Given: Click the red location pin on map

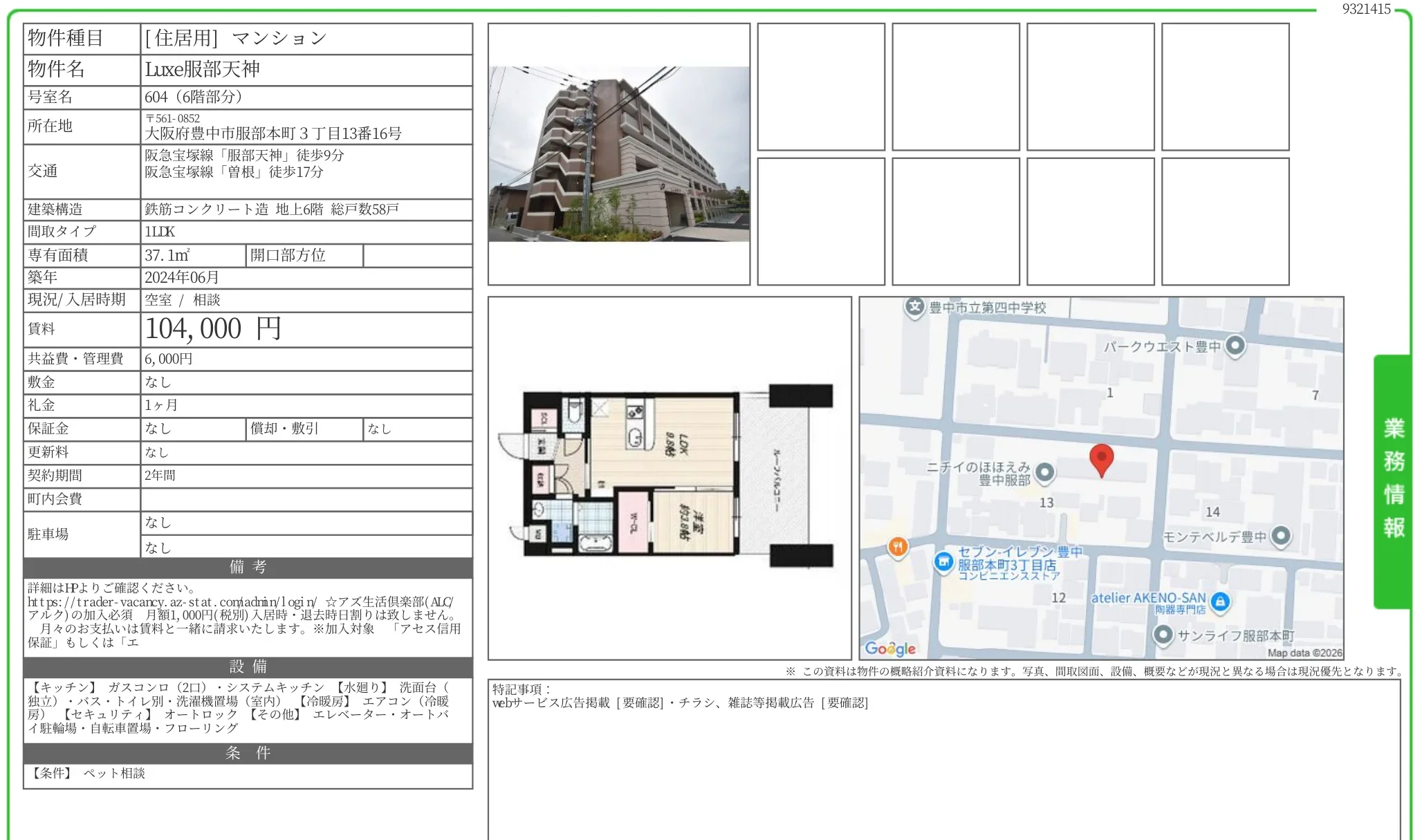Looking at the screenshot, I should pos(1101,459).
